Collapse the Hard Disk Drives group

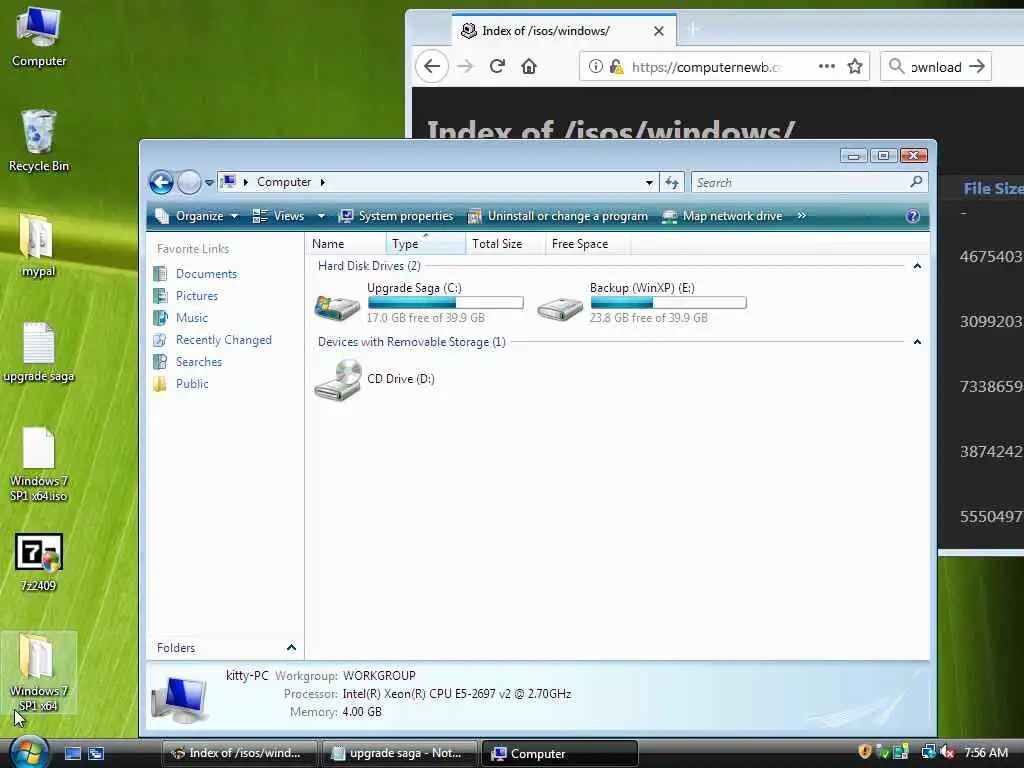(x=917, y=266)
